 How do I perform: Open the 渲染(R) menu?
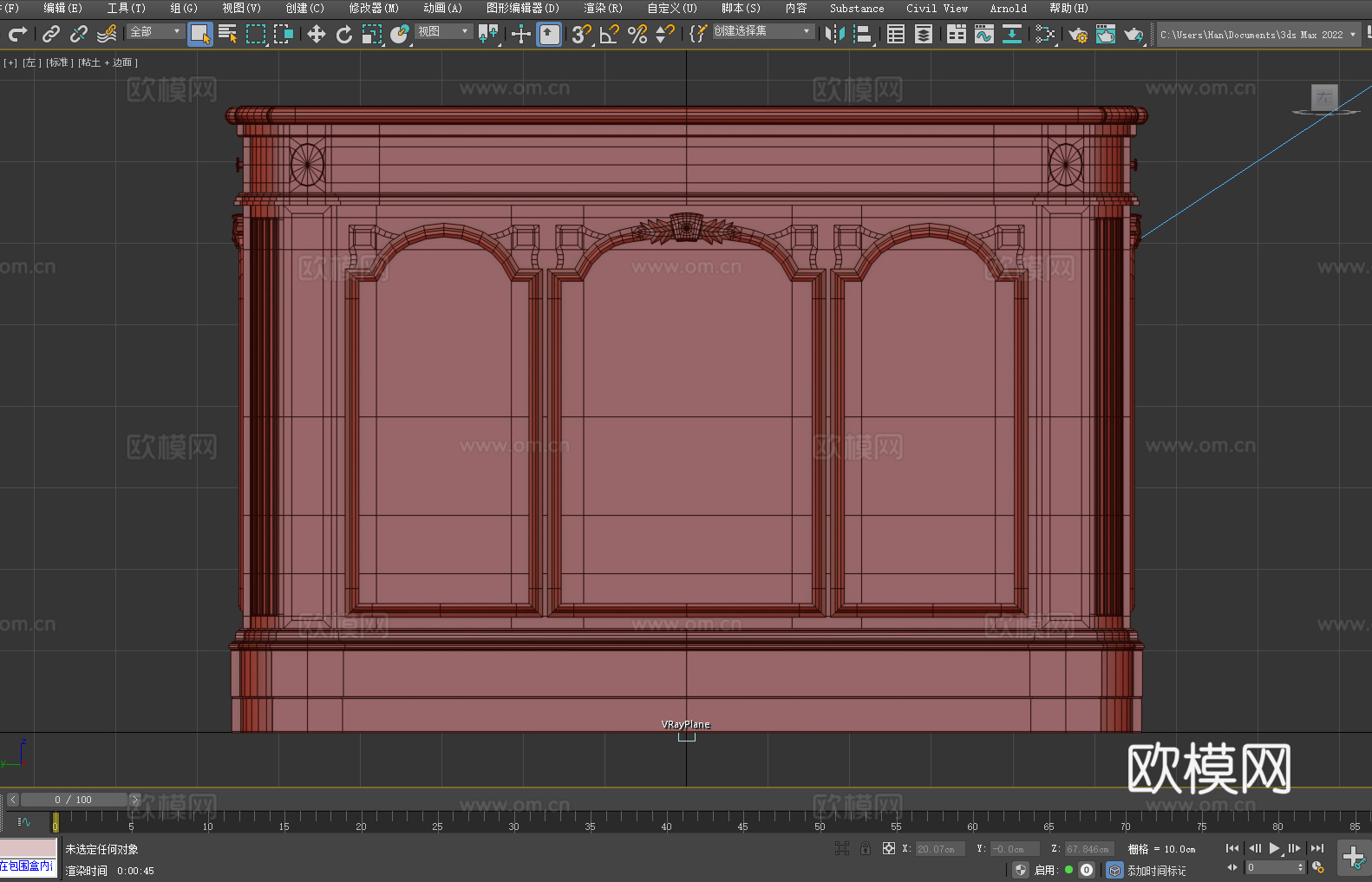pos(604,8)
